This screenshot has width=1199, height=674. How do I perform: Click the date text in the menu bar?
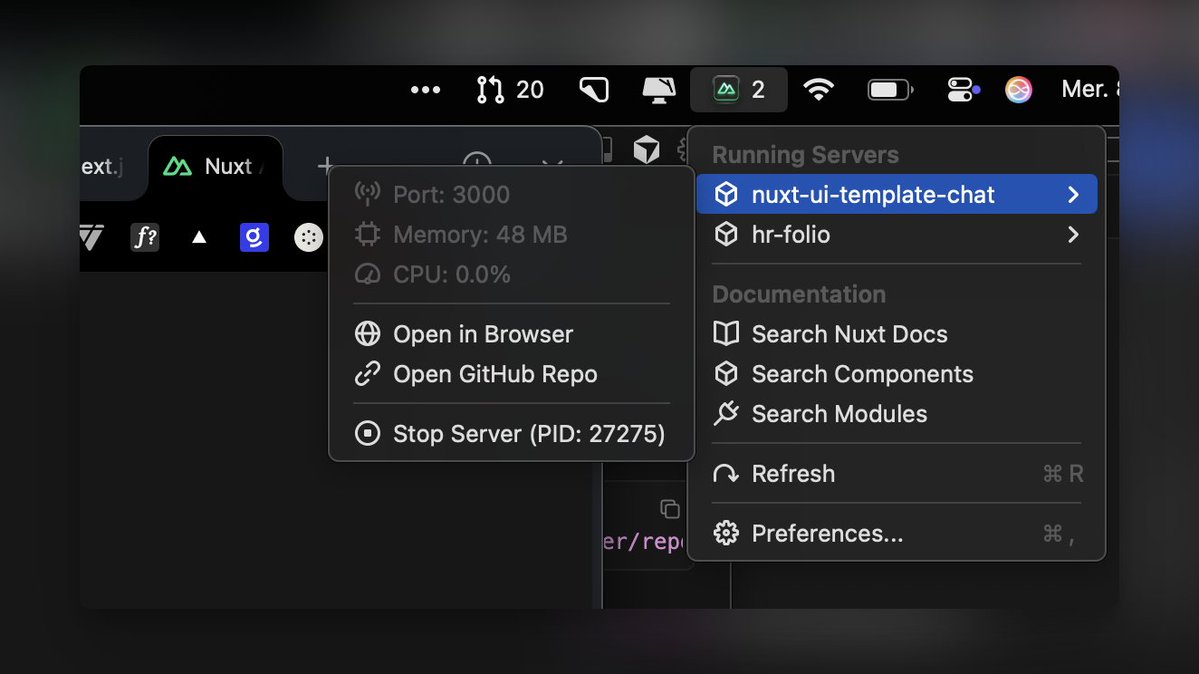pos(1089,90)
